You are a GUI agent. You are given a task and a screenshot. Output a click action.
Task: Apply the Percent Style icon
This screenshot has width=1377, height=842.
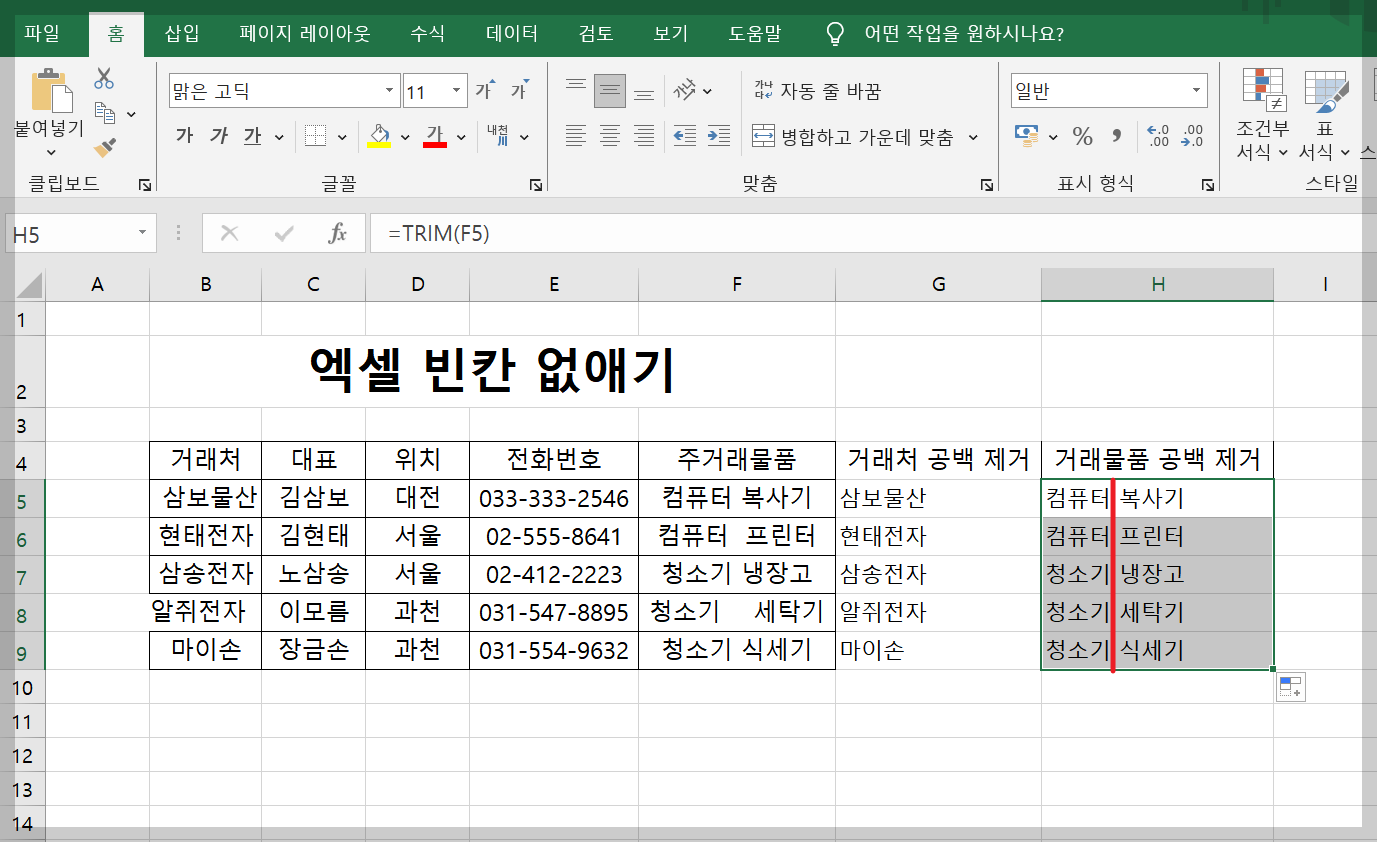(1083, 136)
